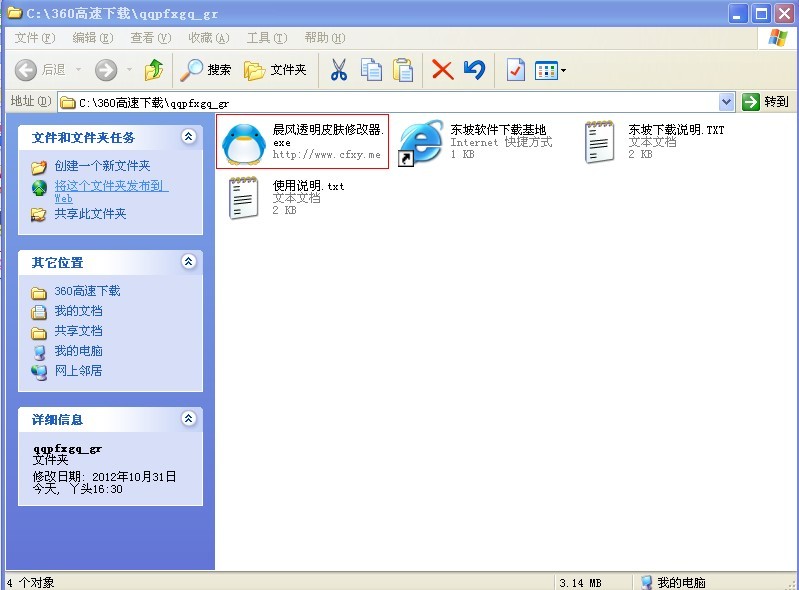Select the penguin 晨风透明皮肤修改器.exe icon
This screenshot has width=799, height=590.
[244, 143]
